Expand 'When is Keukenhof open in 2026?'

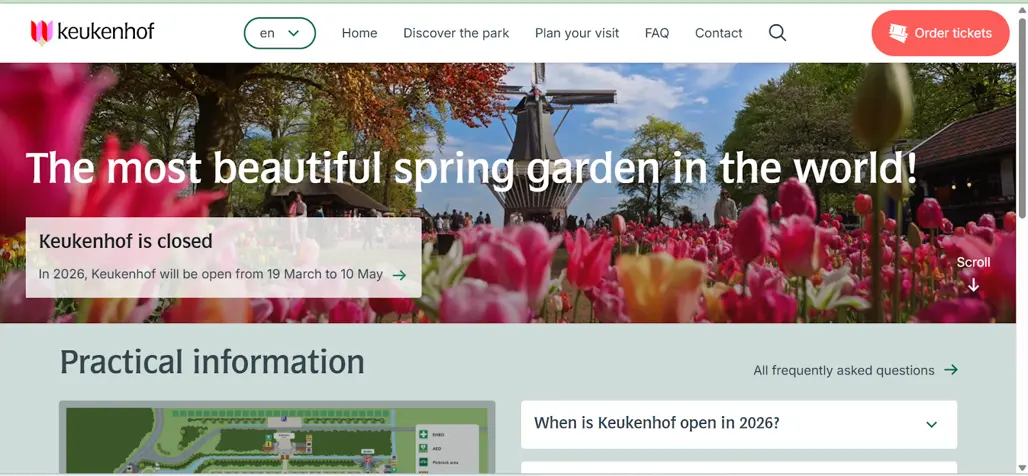coord(656,423)
